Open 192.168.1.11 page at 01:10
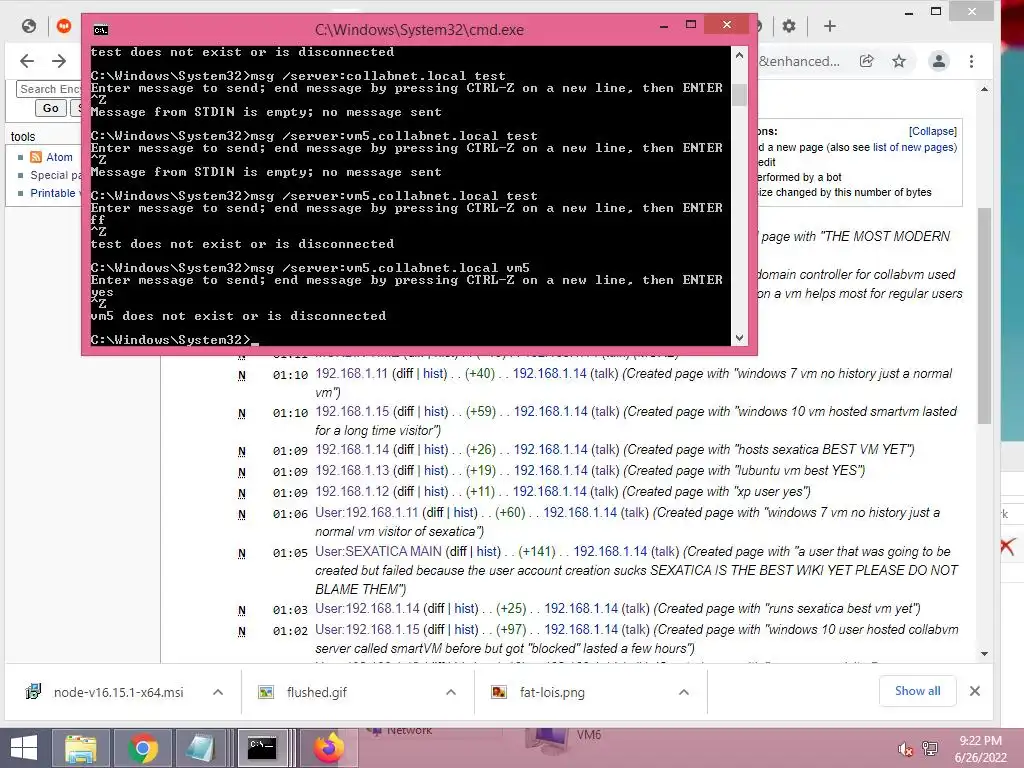Viewport: 1024px width, 768px height. [351, 374]
